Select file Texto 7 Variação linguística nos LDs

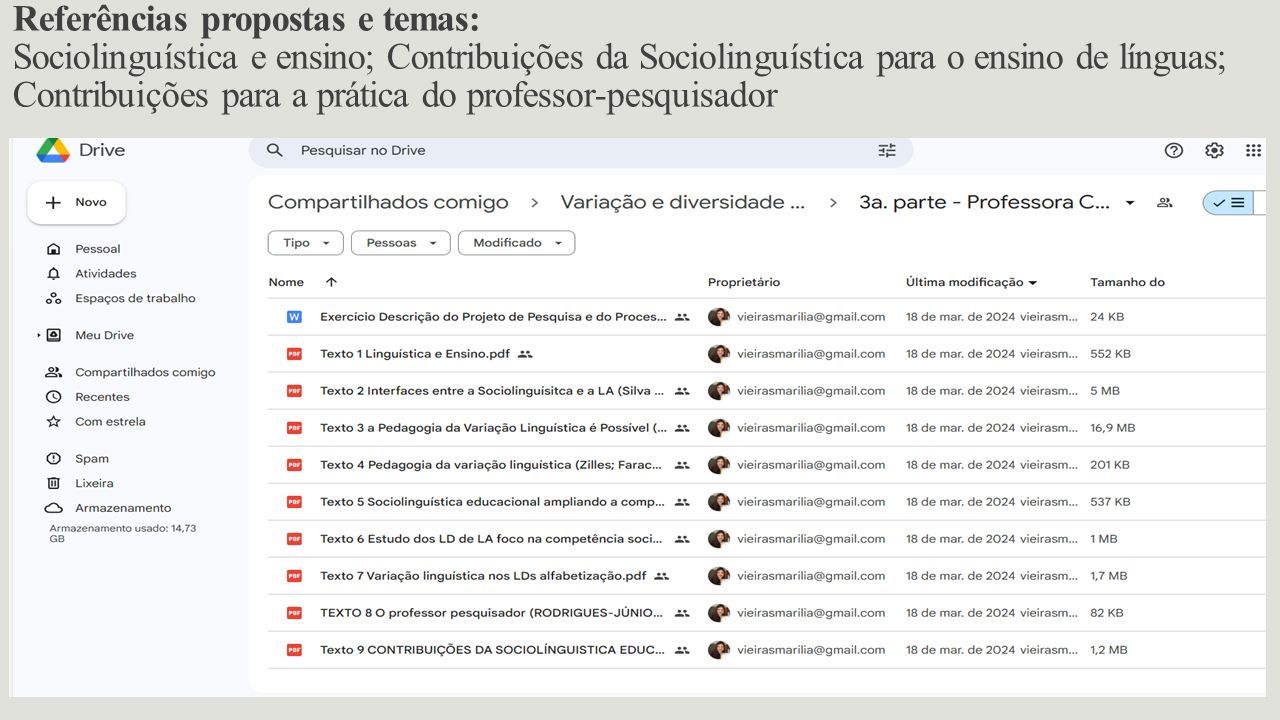coord(483,576)
